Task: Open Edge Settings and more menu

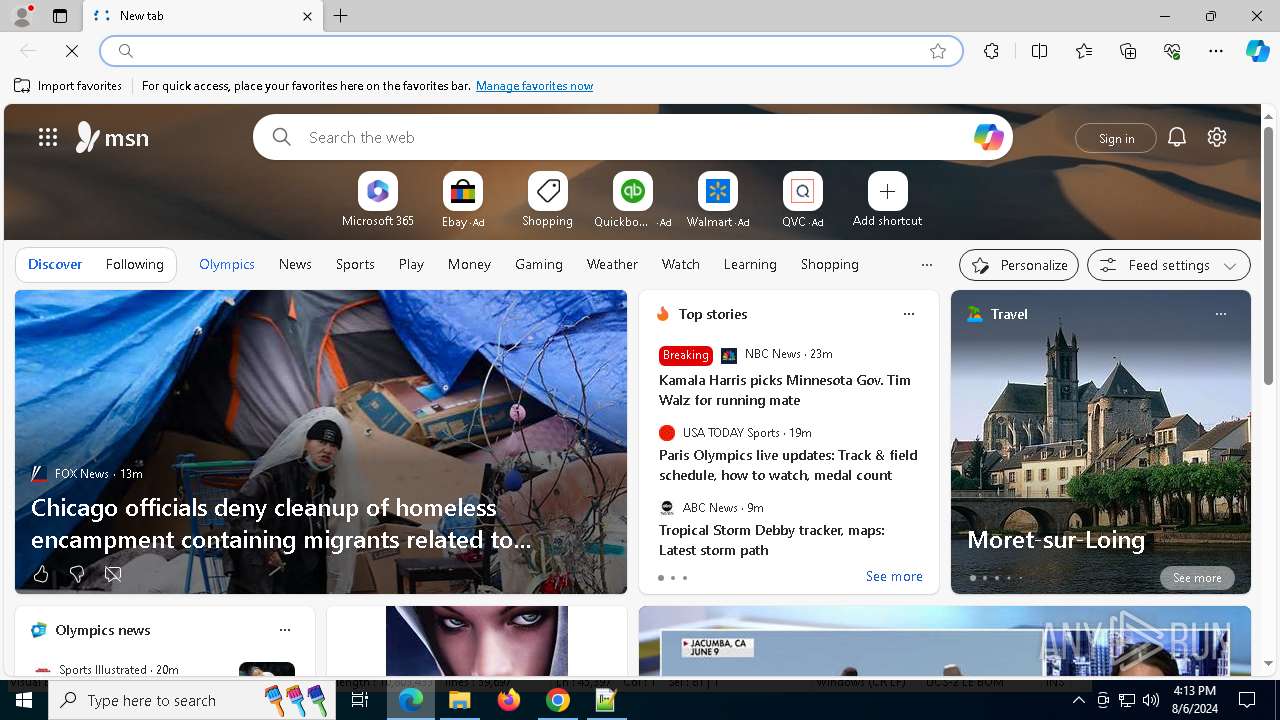Action: 1216,51
